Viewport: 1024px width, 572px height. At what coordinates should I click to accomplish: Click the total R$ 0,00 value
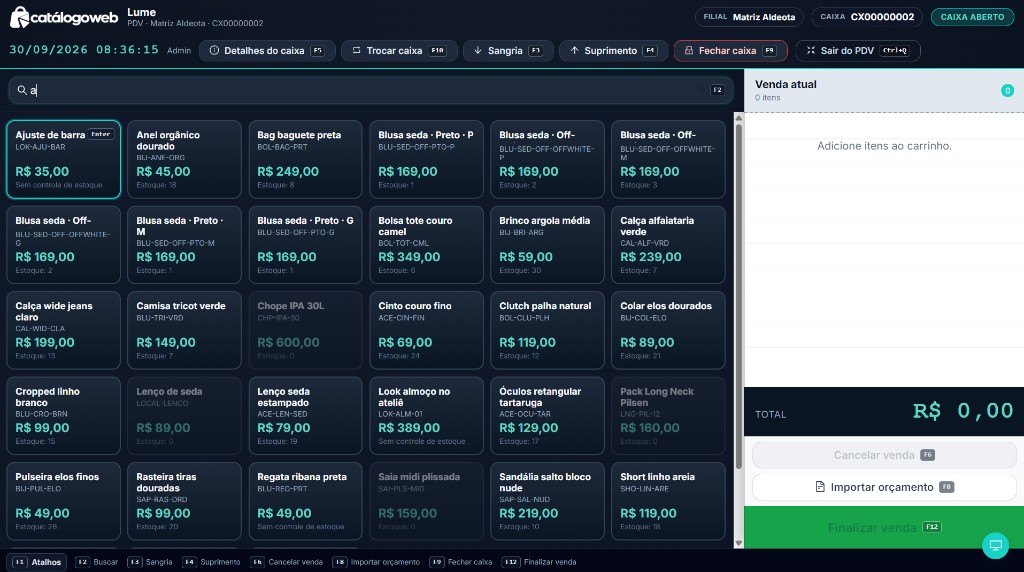[x=963, y=411]
